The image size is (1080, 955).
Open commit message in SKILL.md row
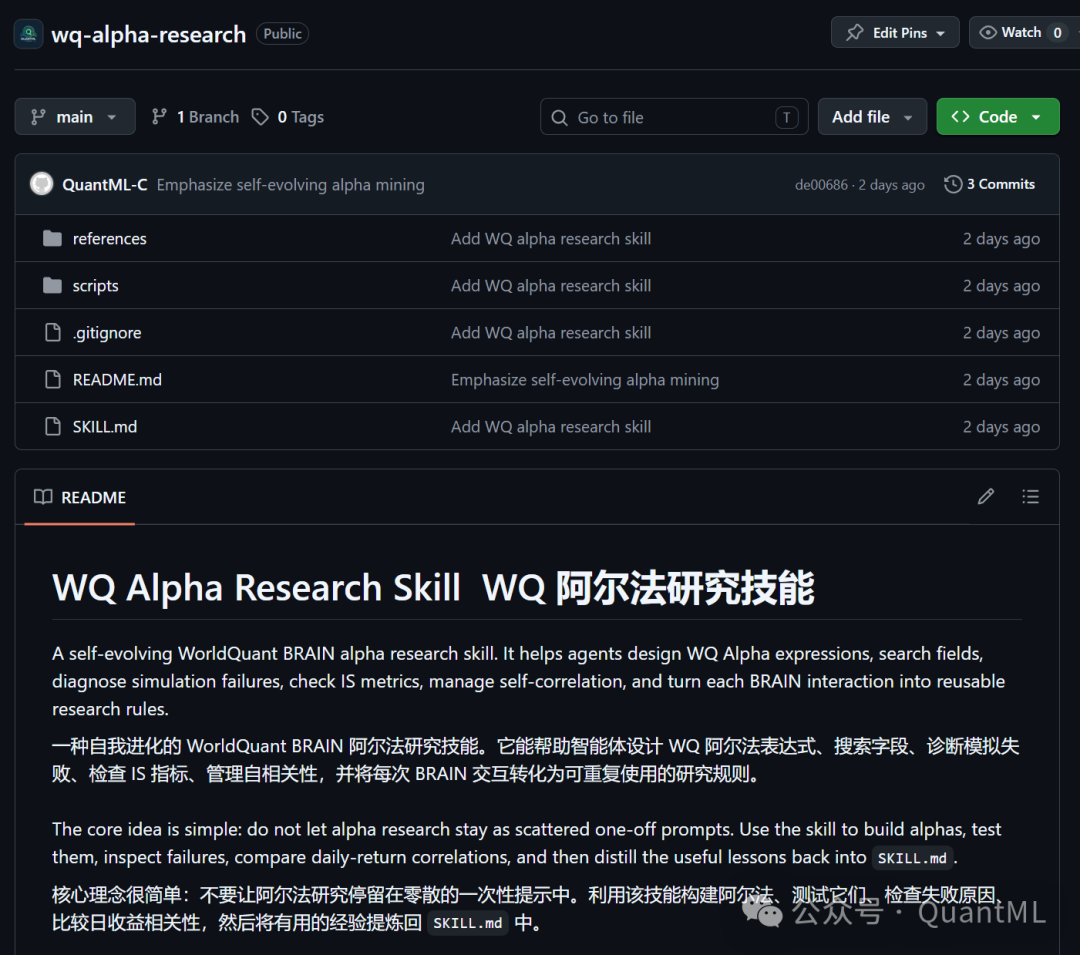[x=551, y=427]
